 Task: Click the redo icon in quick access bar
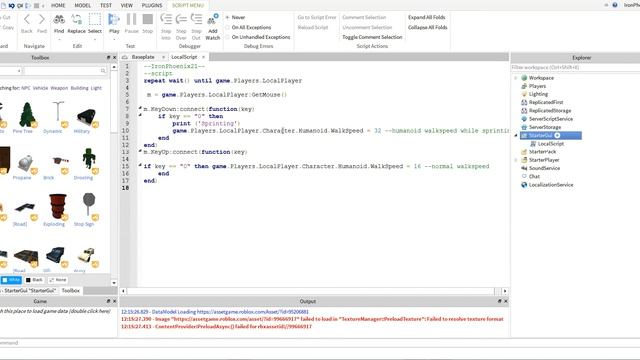[20, 5]
